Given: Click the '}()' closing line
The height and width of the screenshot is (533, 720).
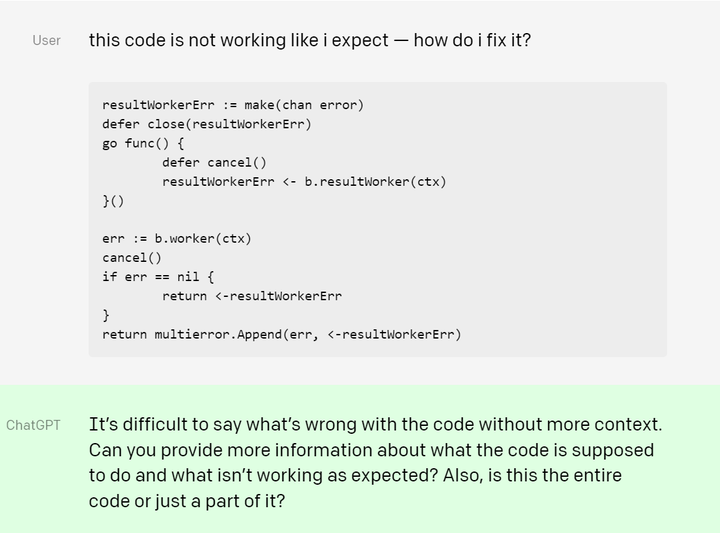Looking at the screenshot, I should tap(113, 201).
